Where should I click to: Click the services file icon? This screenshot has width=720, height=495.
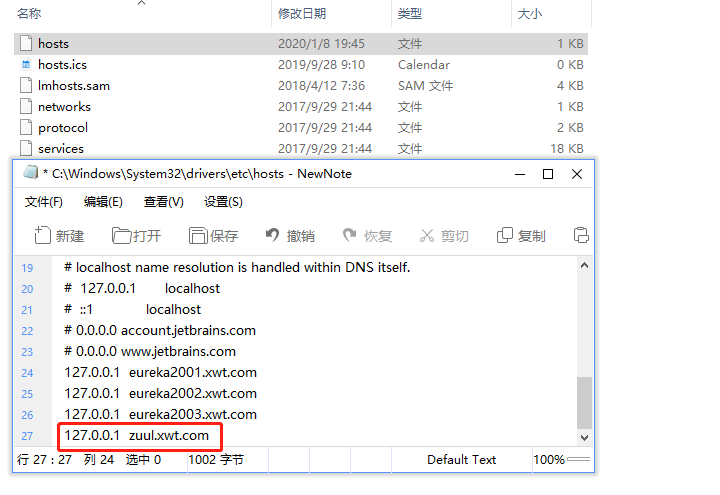[26, 148]
